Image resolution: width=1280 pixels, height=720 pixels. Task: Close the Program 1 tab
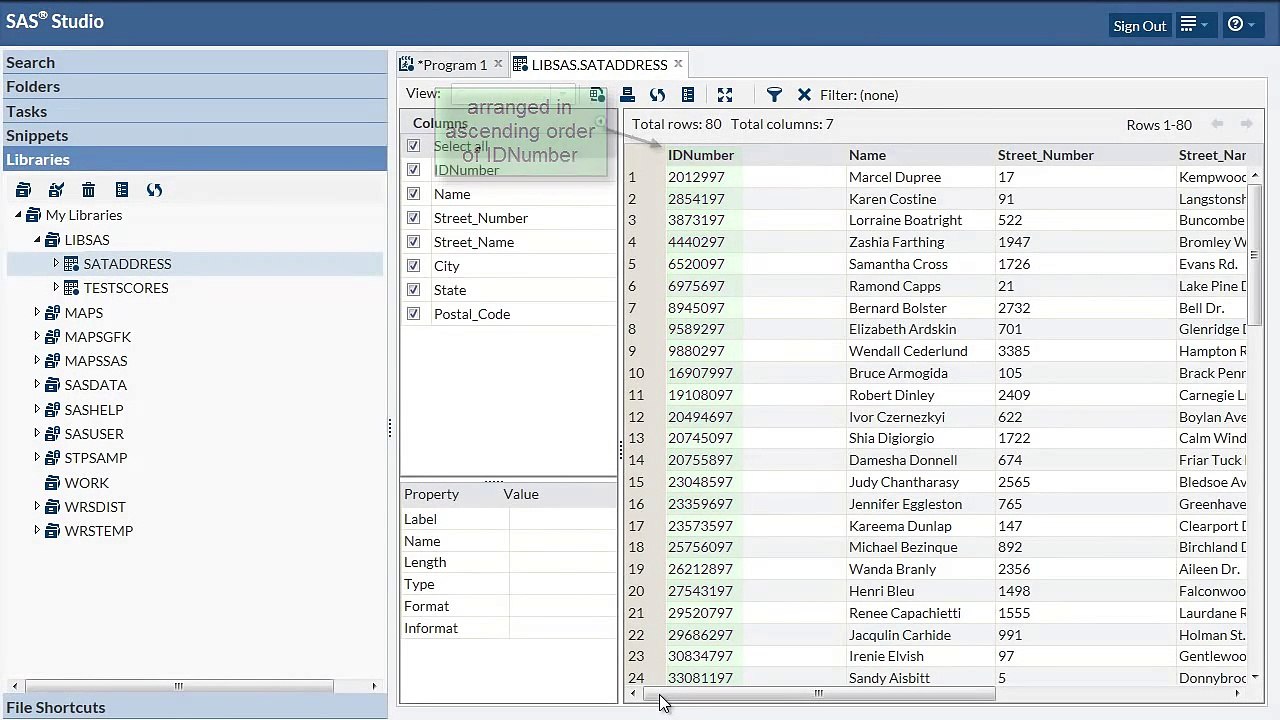(x=498, y=64)
